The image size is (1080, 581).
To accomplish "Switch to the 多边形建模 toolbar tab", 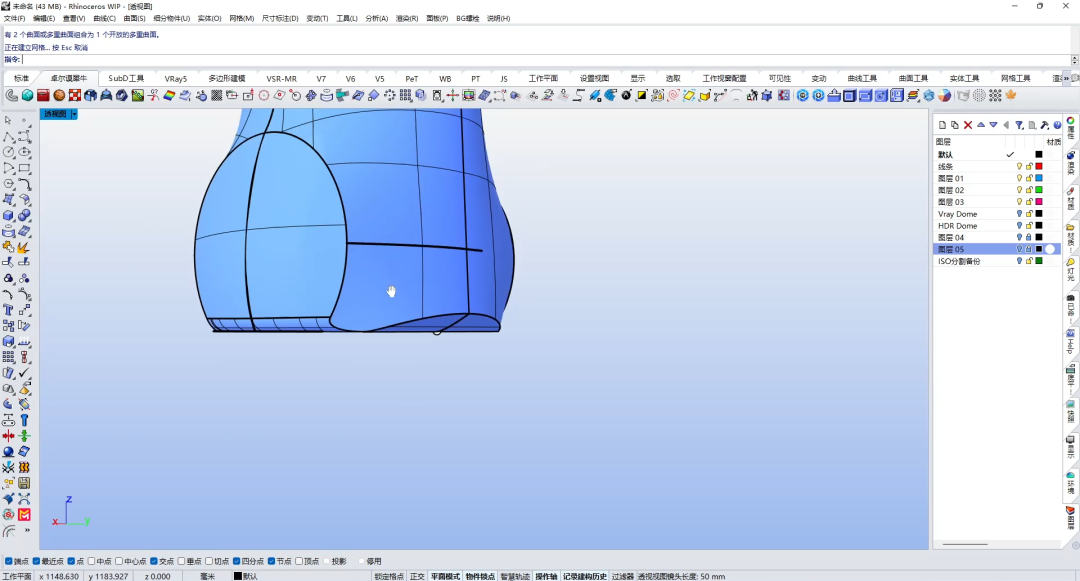I will (227, 78).
